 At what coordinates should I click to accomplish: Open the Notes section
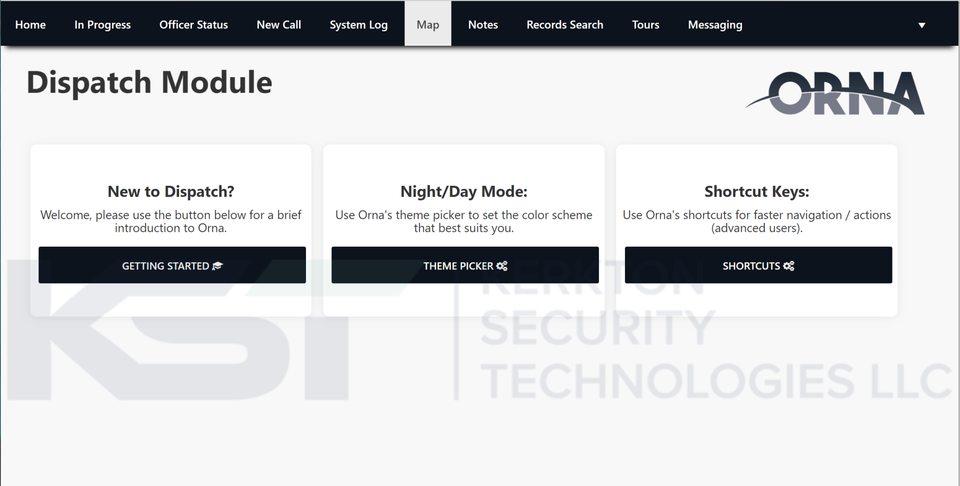tap(483, 24)
